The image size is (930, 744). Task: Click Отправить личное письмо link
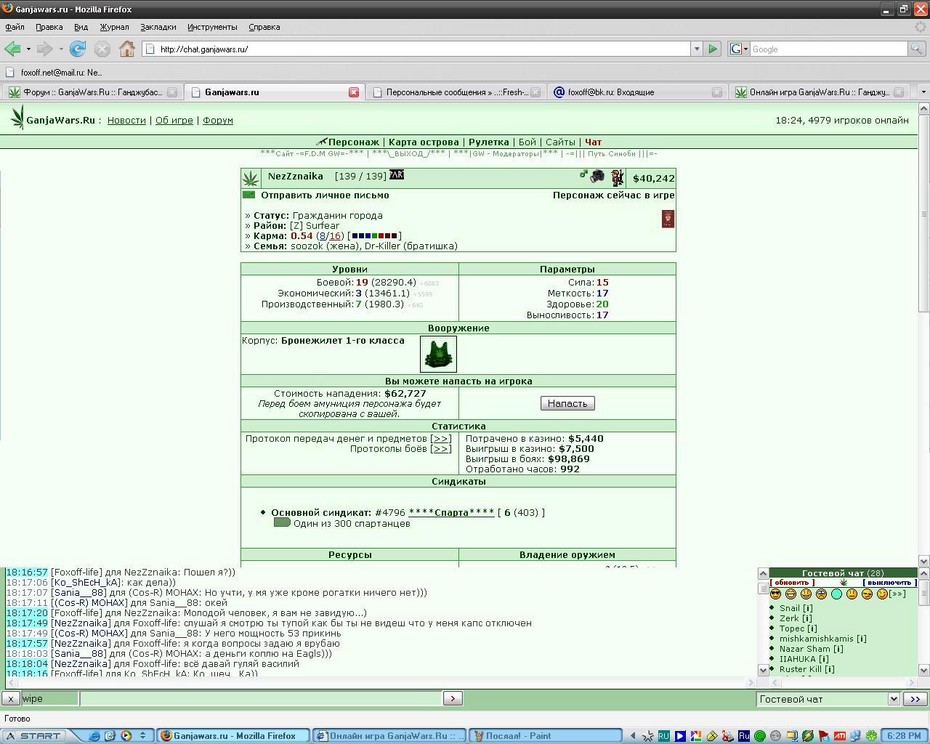click(x=325, y=195)
